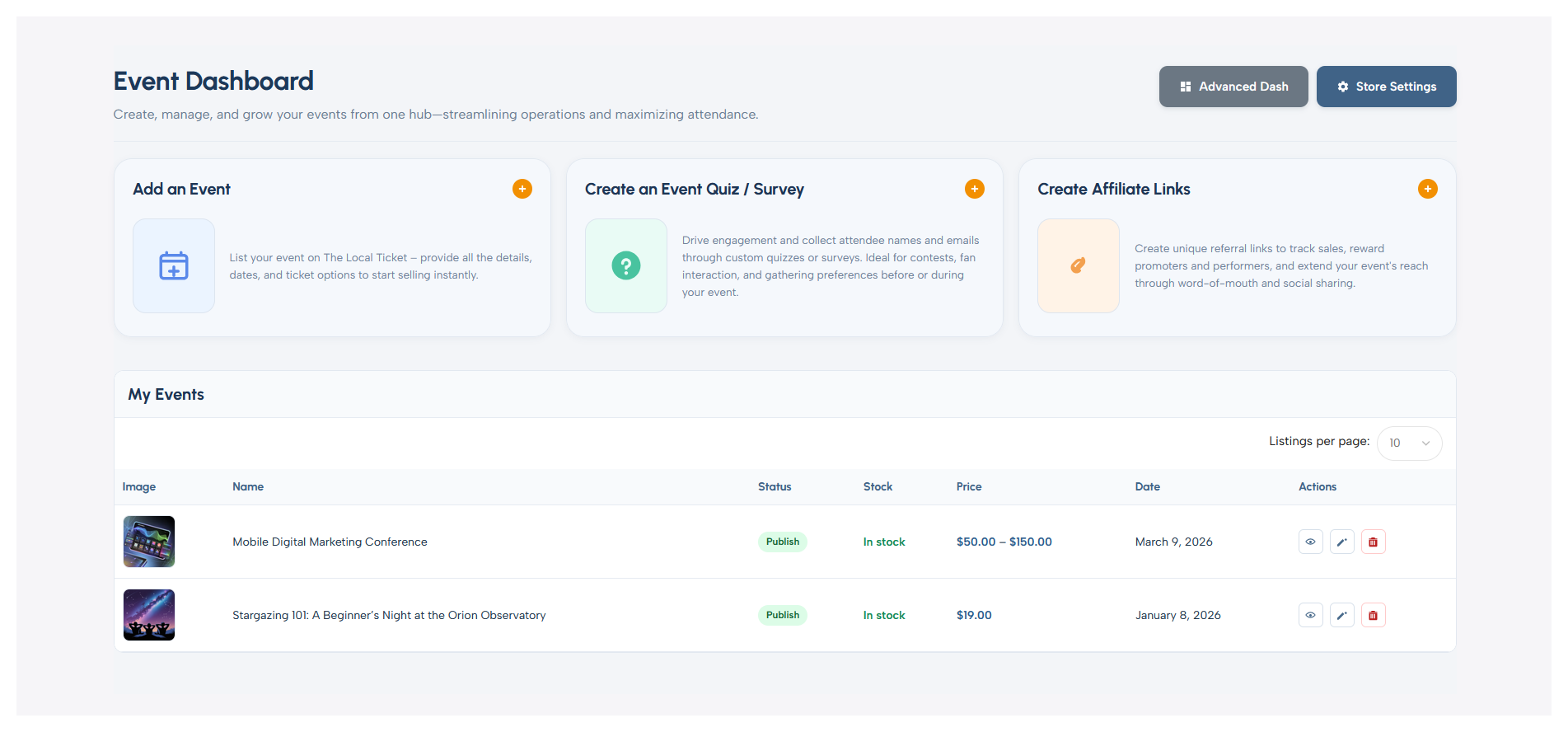Click the calendar-plus icon in Add an Event
1568x732 pixels.
pyautogui.click(x=174, y=265)
